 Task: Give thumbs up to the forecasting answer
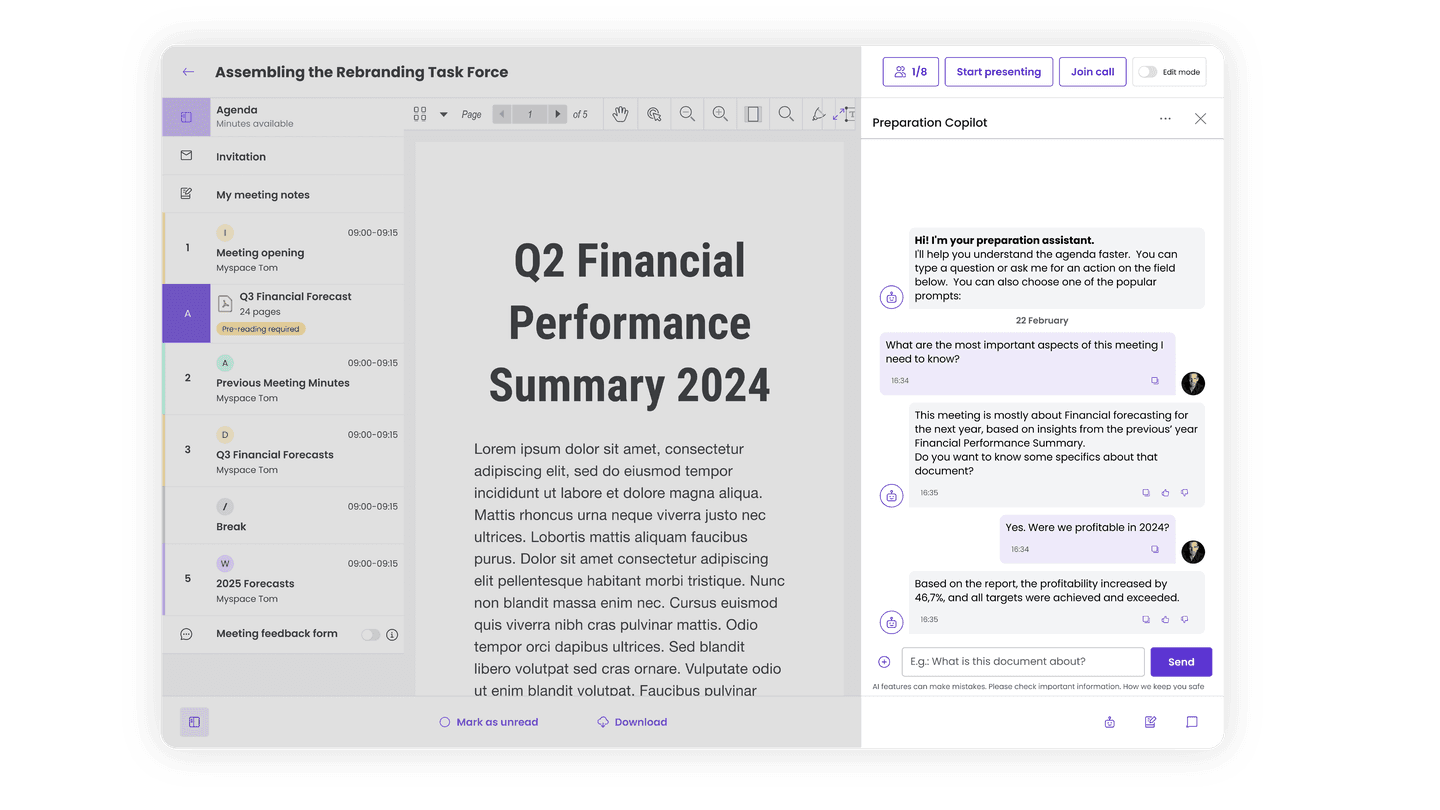point(1164,493)
